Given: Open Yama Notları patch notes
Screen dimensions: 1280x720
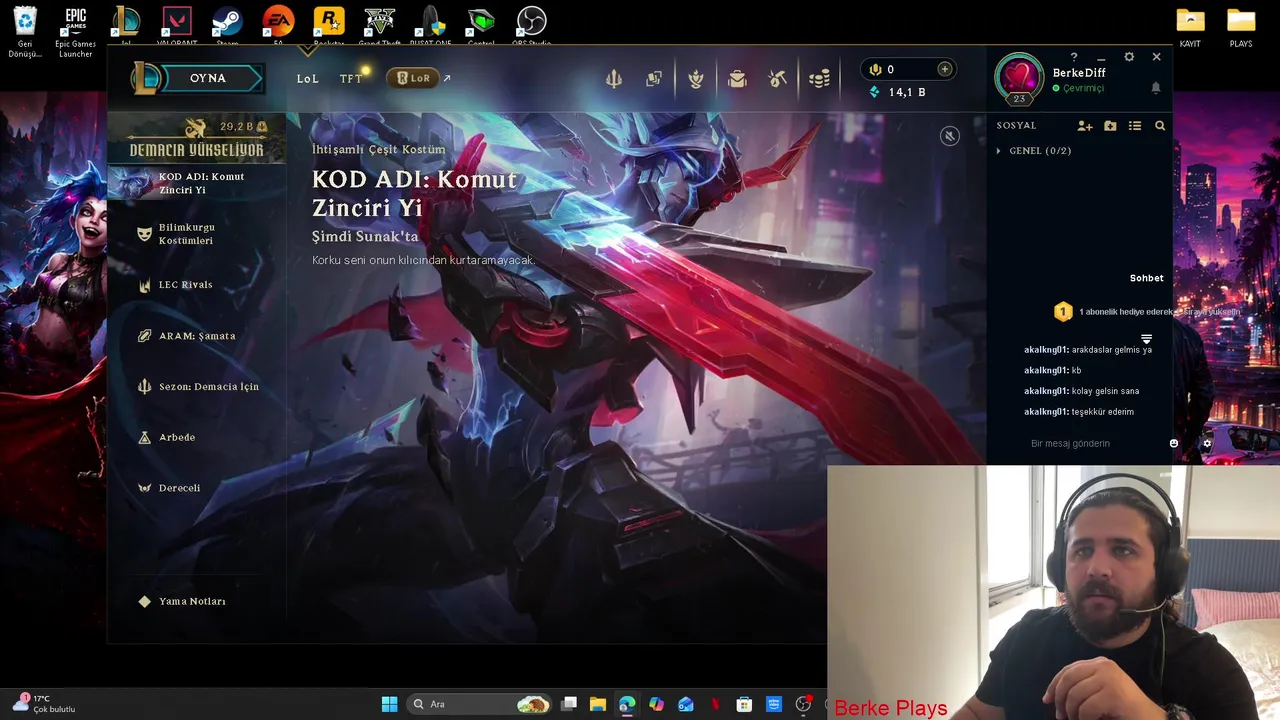Looking at the screenshot, I should (x=182, y=602).
